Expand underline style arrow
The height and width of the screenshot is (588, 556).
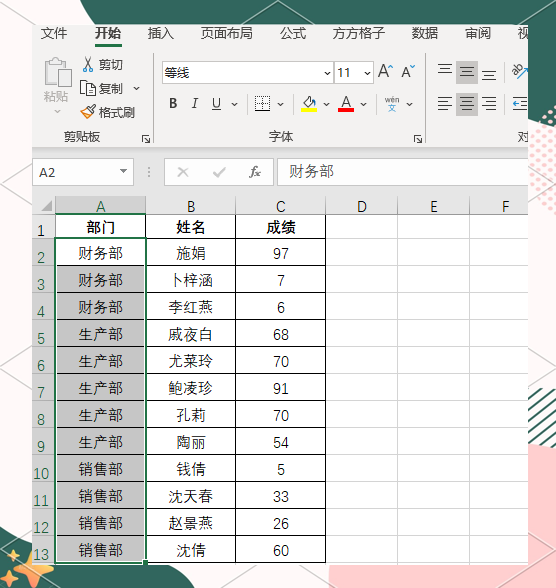click(x=235, y=104)
